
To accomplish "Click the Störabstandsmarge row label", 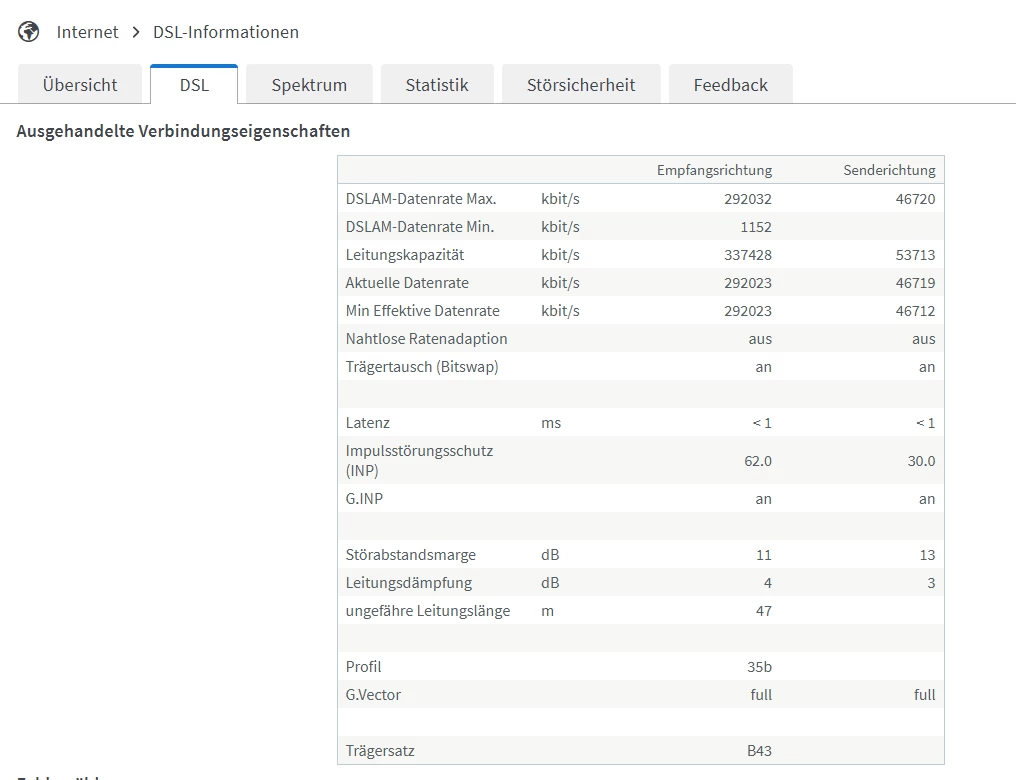I will point(410,555).
